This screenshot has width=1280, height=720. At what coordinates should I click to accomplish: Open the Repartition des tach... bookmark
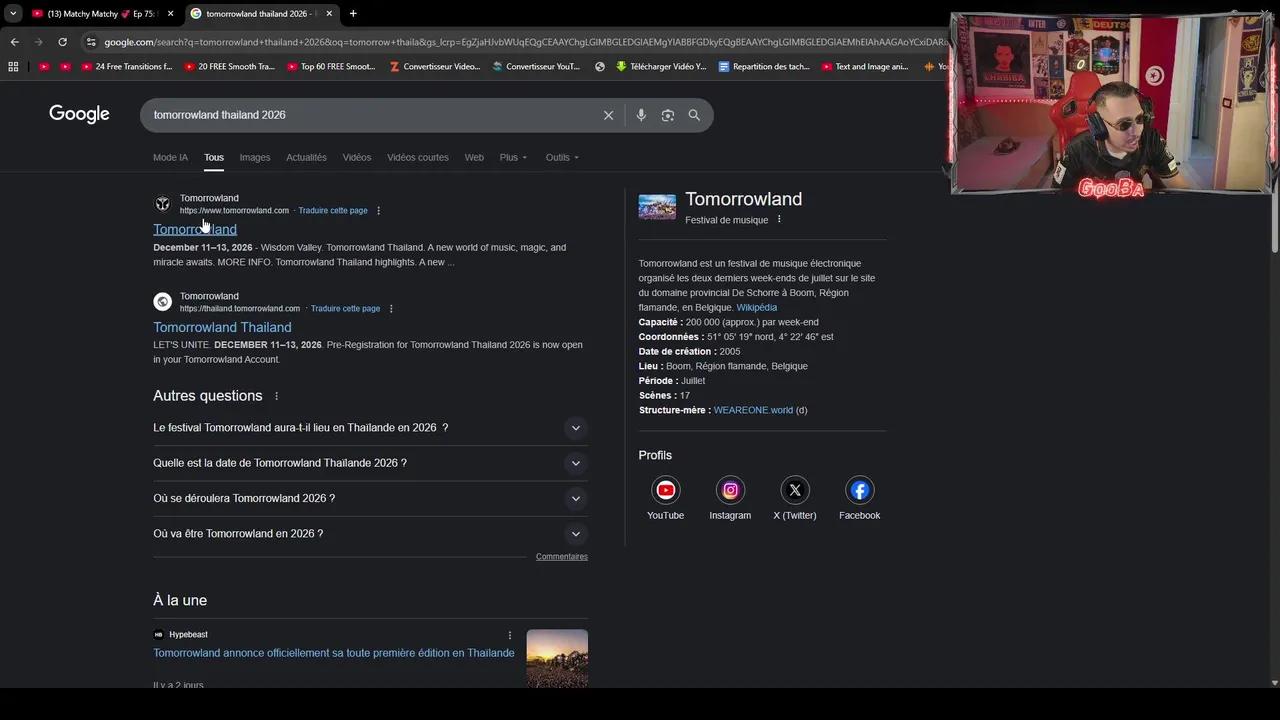[764, 67]
